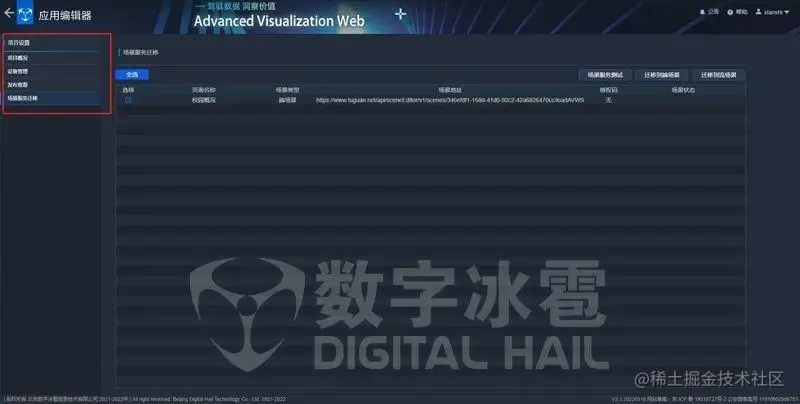The width and height of the screenshot is (800, 404).
Task: Click the 无 authorization code cell
Action: [608, 100]
